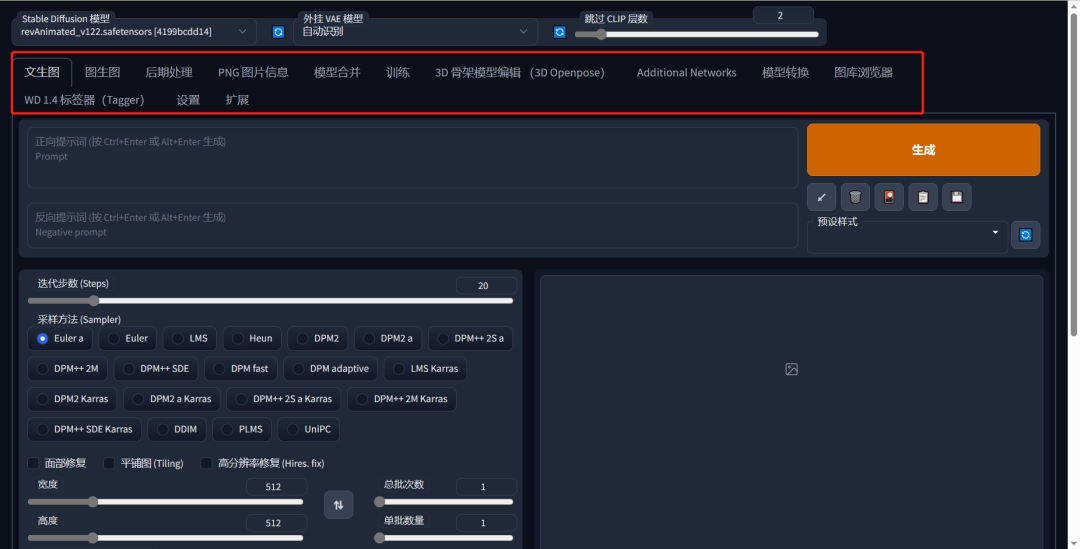This screenshot has height=549, width=1080.
Task: Switch to the 模型转换 tab
Action: coord(785,72)
